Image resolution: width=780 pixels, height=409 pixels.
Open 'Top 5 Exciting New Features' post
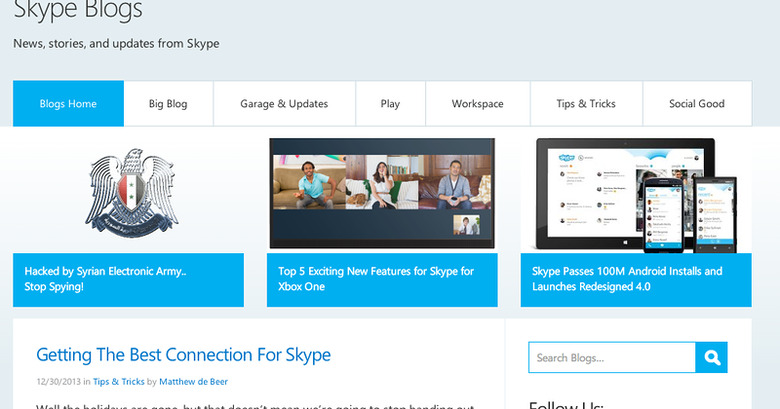[382, 280]
